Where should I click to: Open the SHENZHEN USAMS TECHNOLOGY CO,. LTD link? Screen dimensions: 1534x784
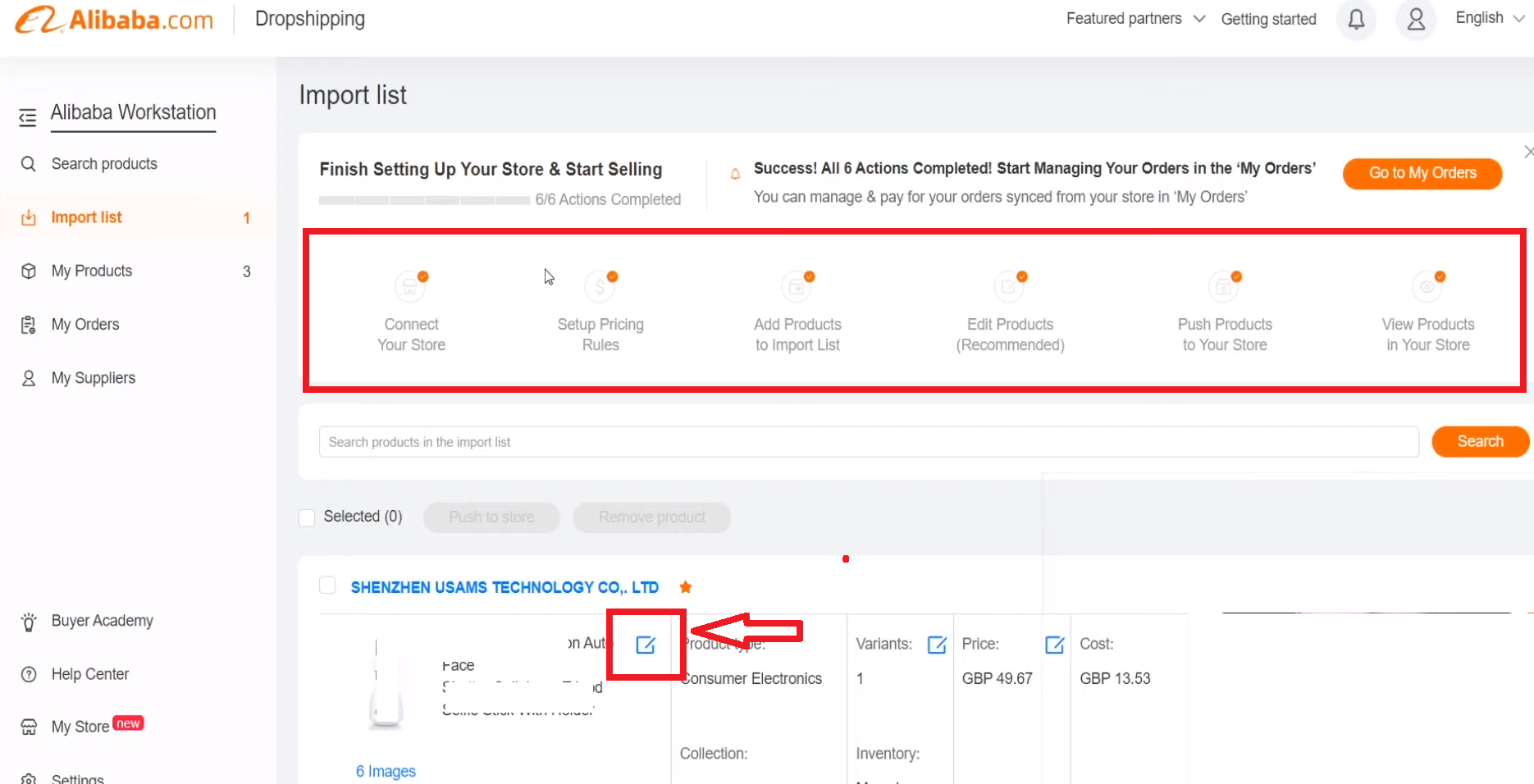(x=504, y=587)
